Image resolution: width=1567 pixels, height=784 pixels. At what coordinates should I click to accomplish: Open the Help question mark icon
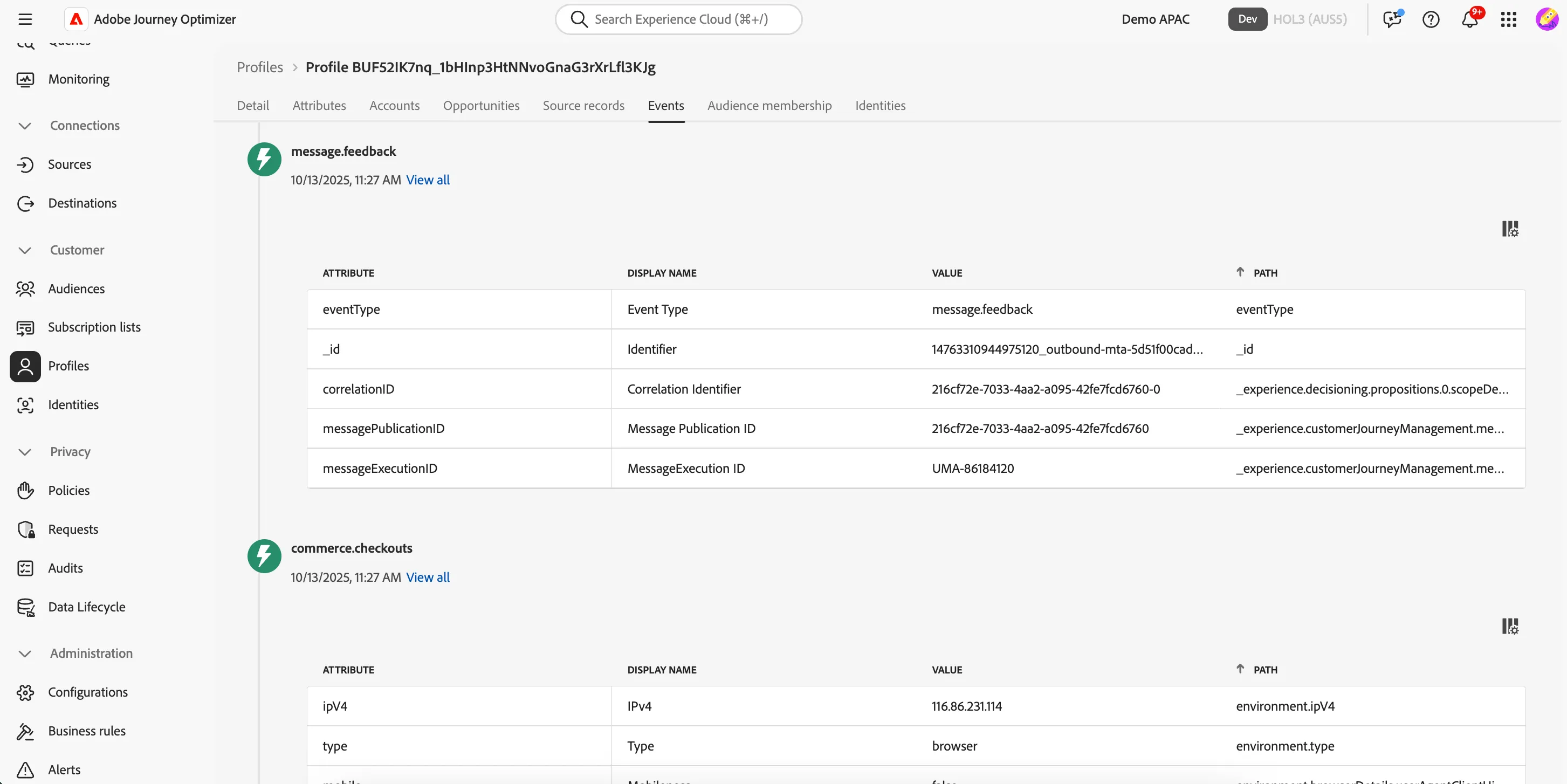(x=1431, y=19)
